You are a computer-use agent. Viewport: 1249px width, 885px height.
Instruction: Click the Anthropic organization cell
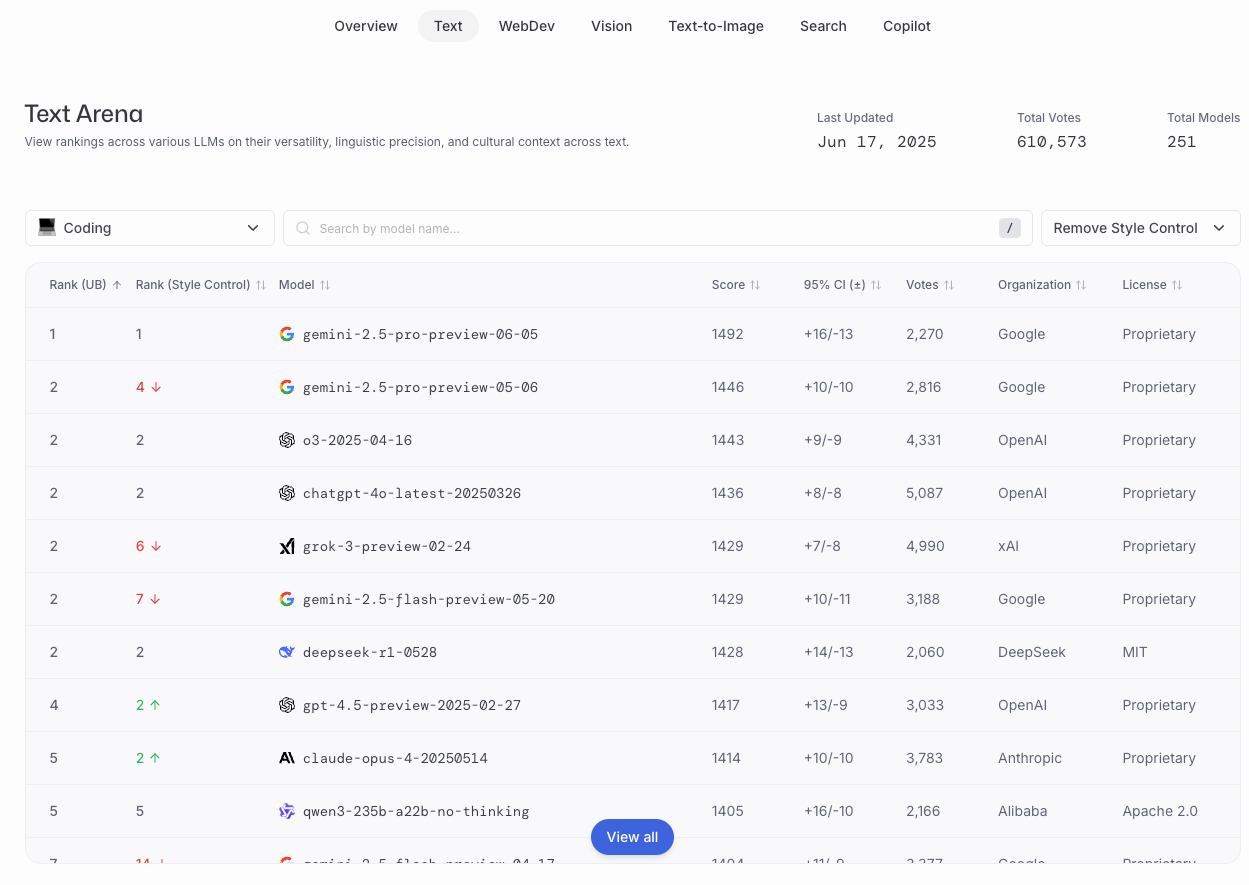coord(1030,758)
